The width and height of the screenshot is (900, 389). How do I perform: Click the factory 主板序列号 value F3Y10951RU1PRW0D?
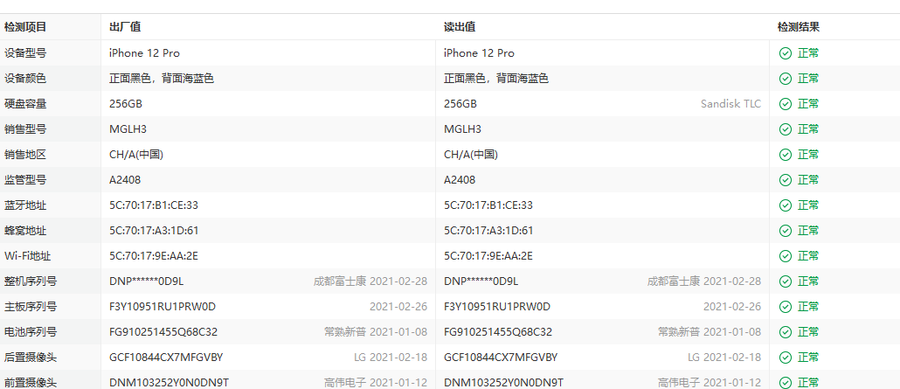(162, 307)
